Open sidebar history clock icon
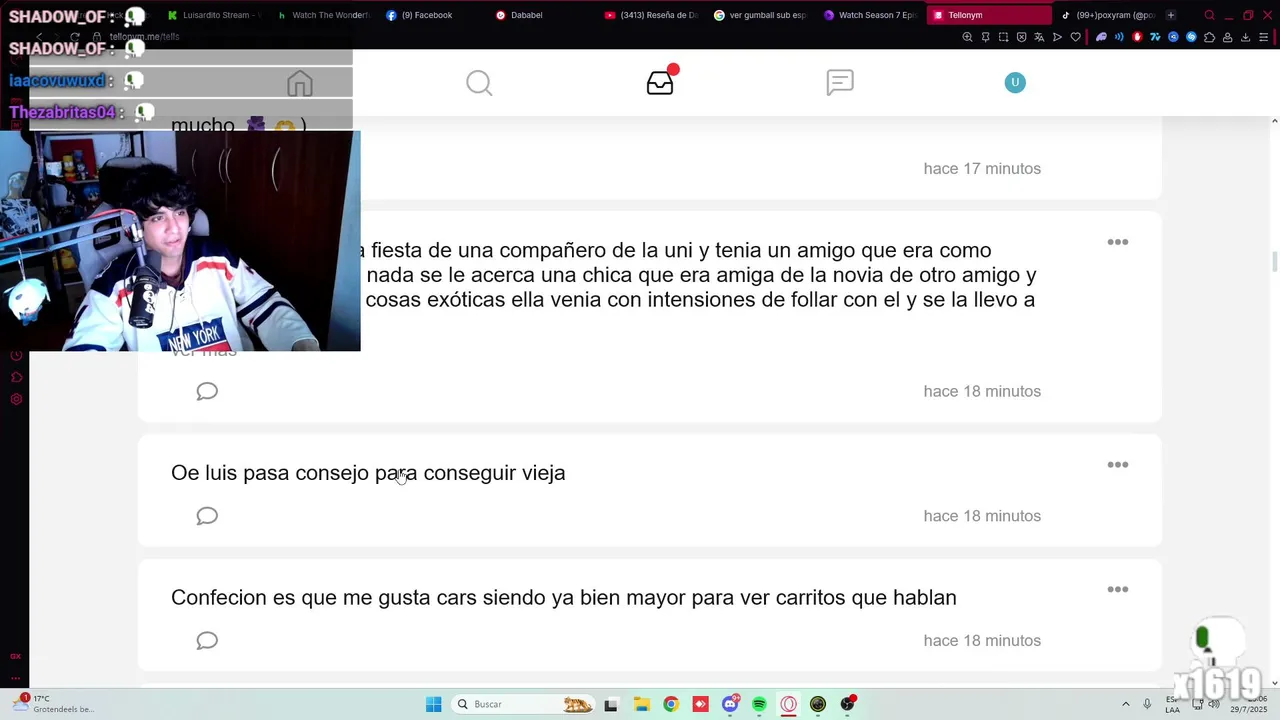 point(16,355)
